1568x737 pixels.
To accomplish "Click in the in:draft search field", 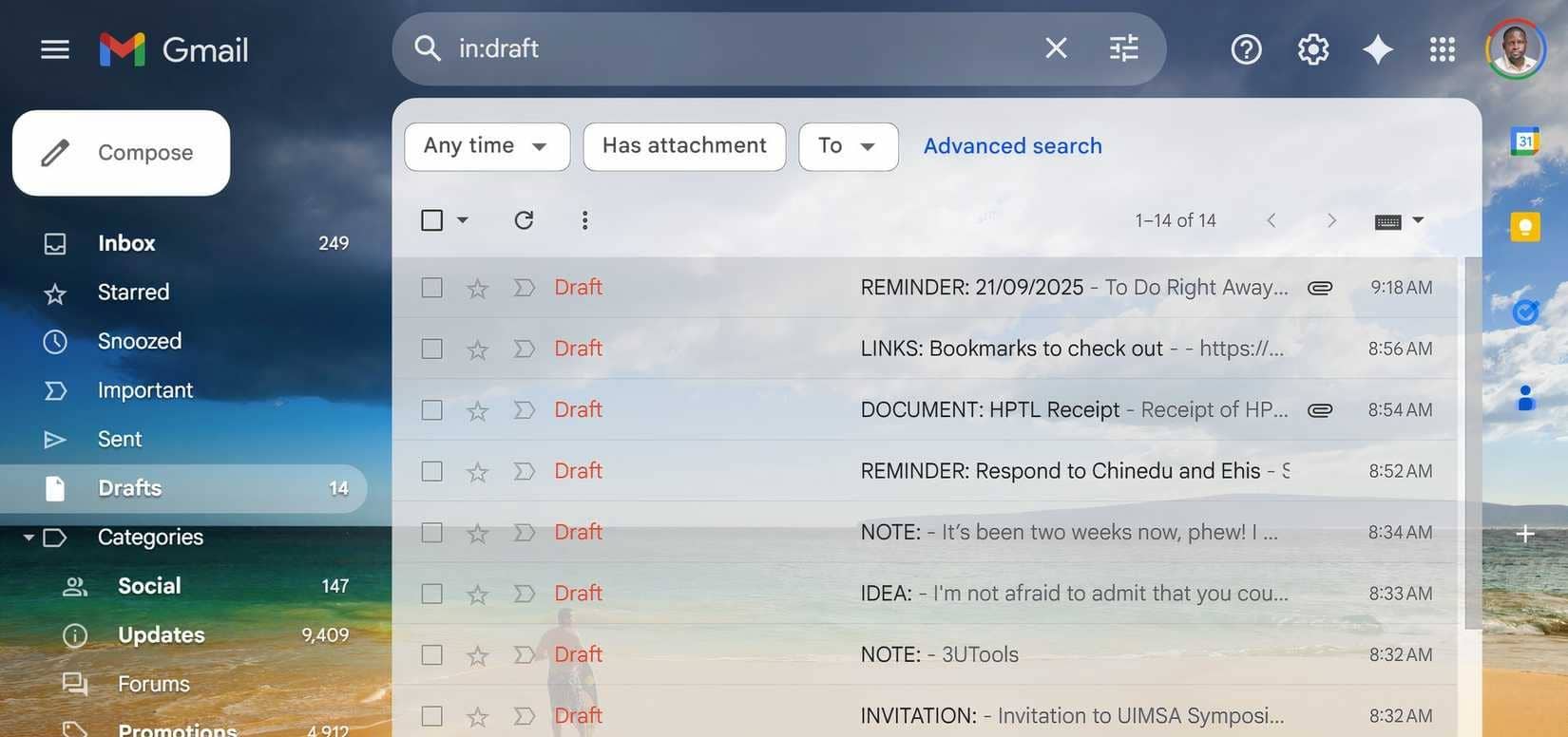I will pyautogui.click(x=741, y=48).
